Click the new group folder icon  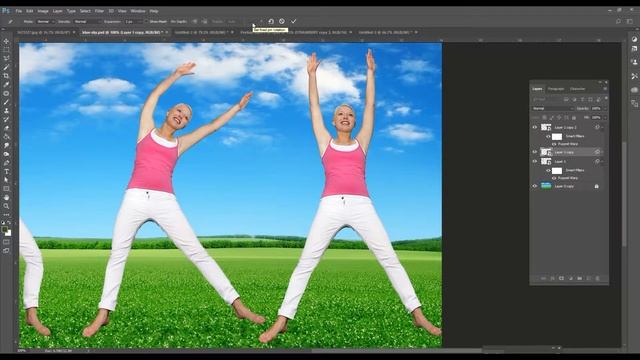[x=580, y=278]
